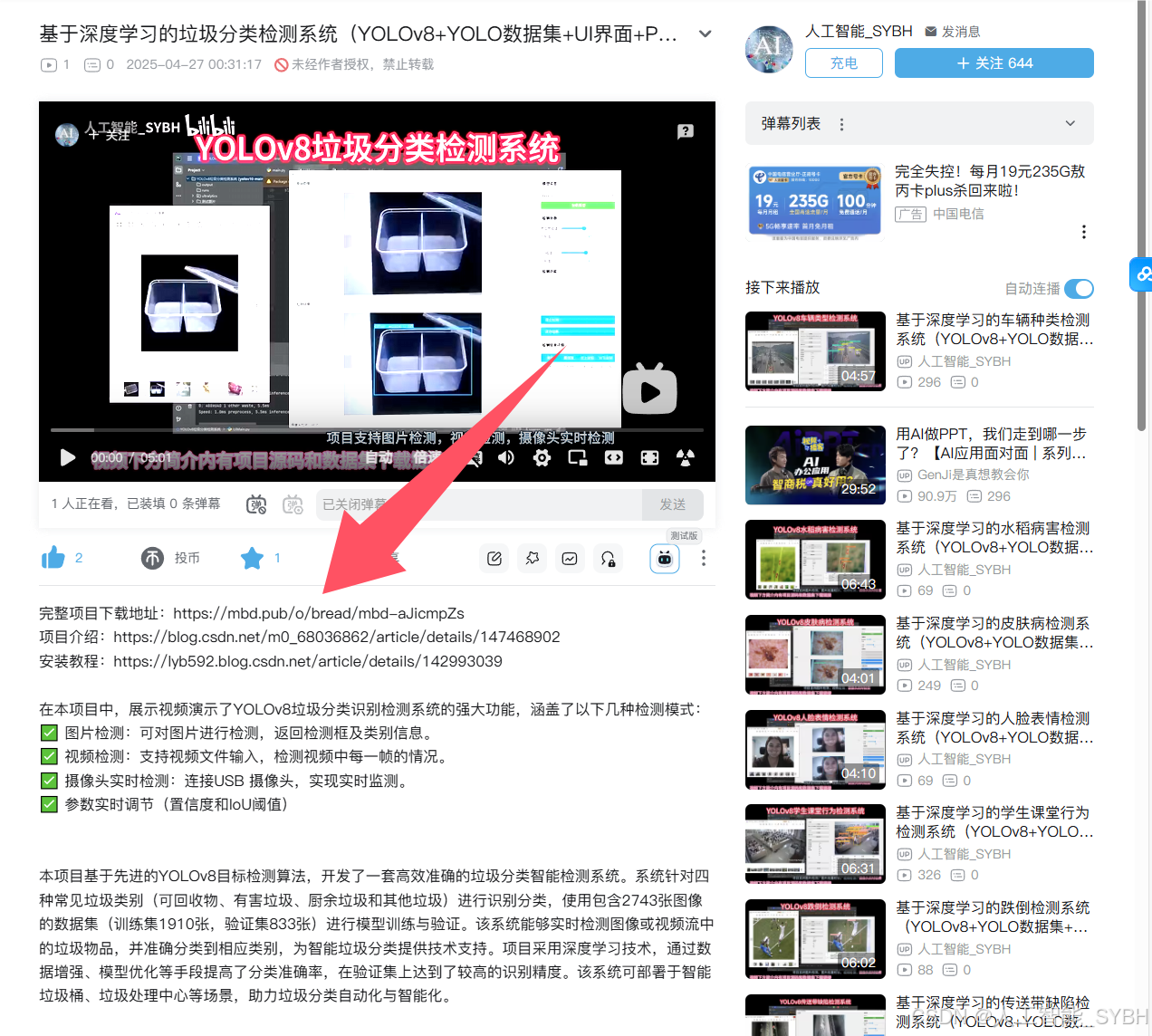
Task: Play the video with the play button
Action: pyautogui.click(x=67, y=457)
